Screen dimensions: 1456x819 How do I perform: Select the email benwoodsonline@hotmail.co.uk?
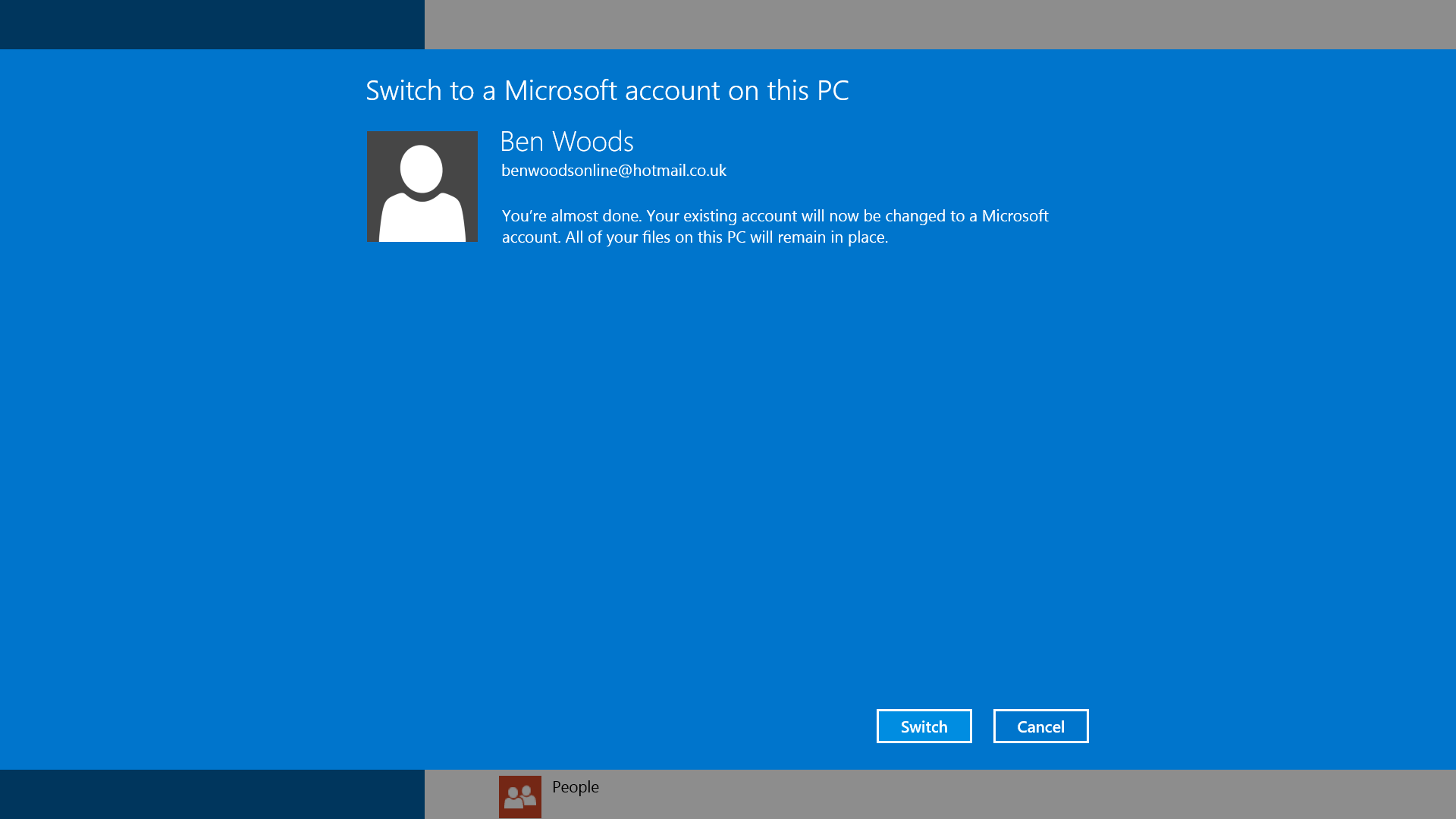613,171
